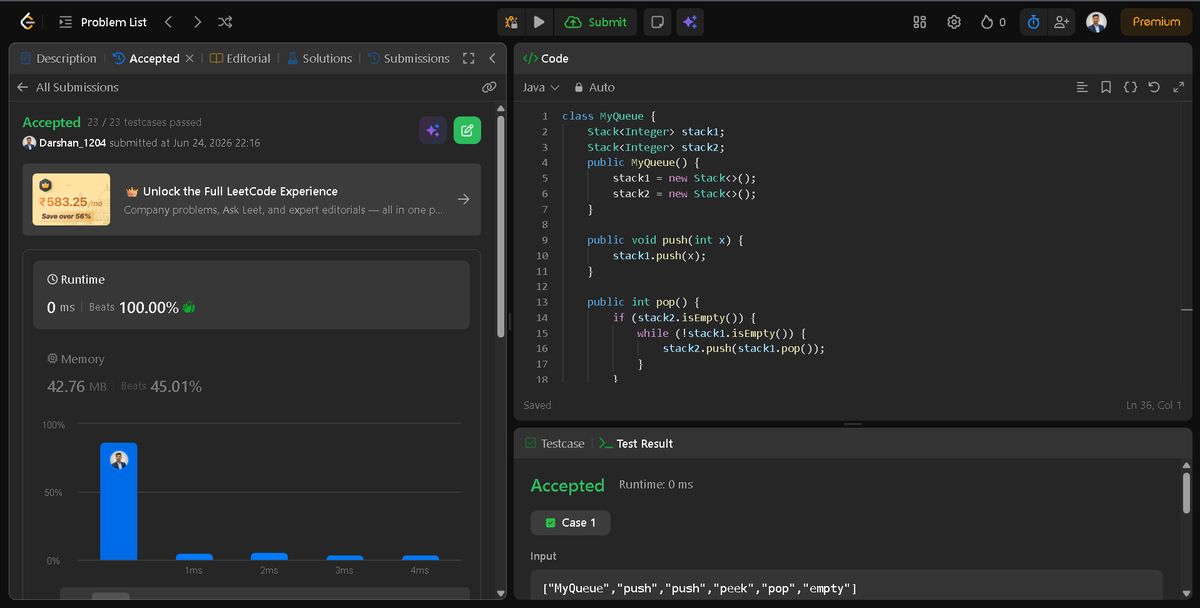Viewport: 1200px width, 608px height.
Task: Open the Submissions tab
Action: point(408,59)
